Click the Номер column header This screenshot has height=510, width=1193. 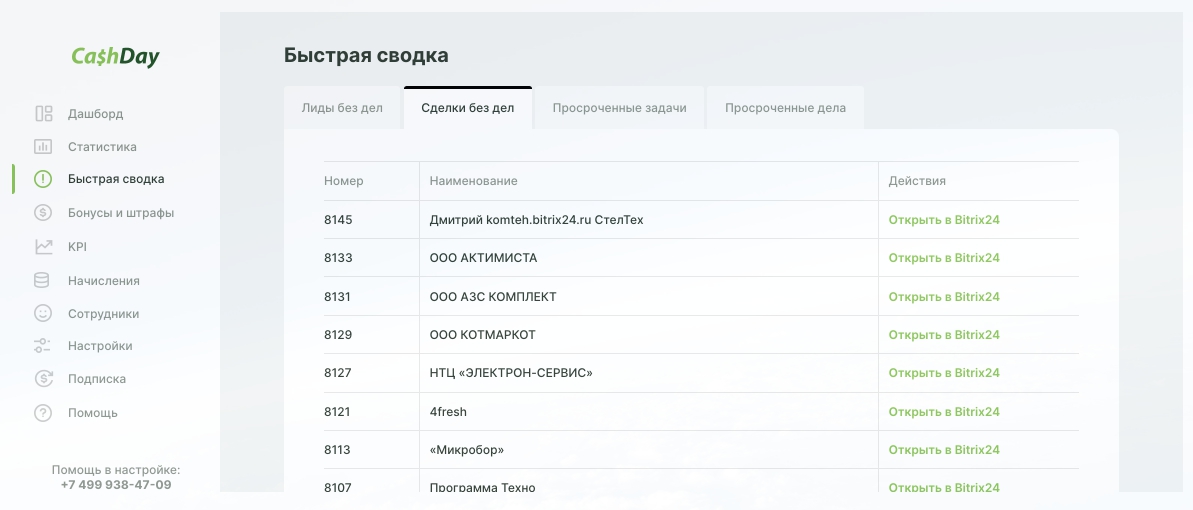[344, 181]
